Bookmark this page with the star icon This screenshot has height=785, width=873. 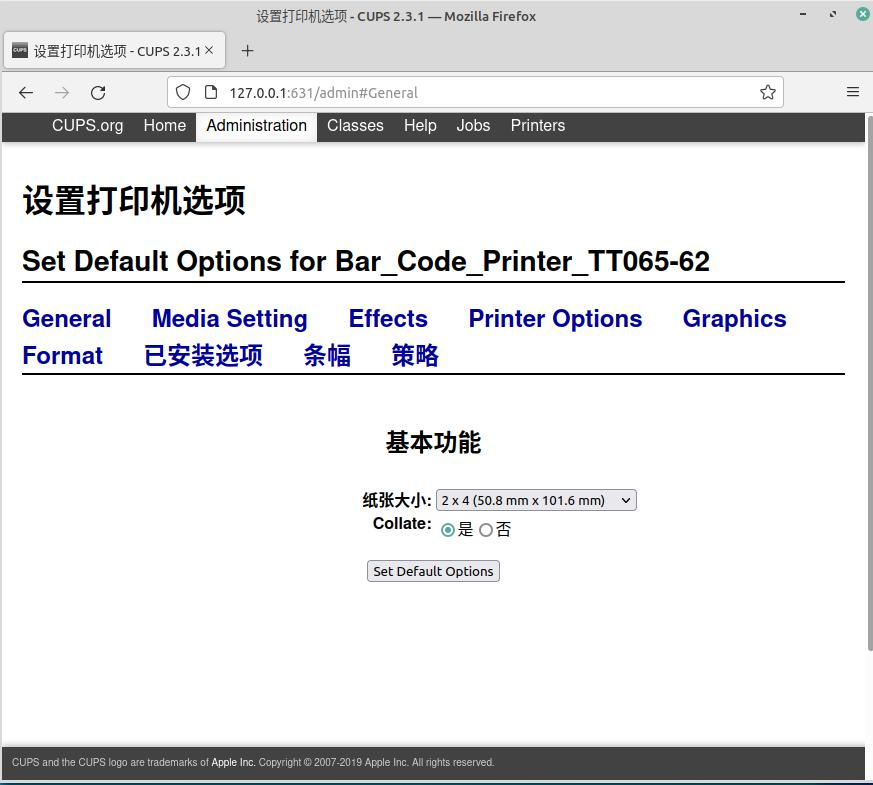tap(767, 93)
